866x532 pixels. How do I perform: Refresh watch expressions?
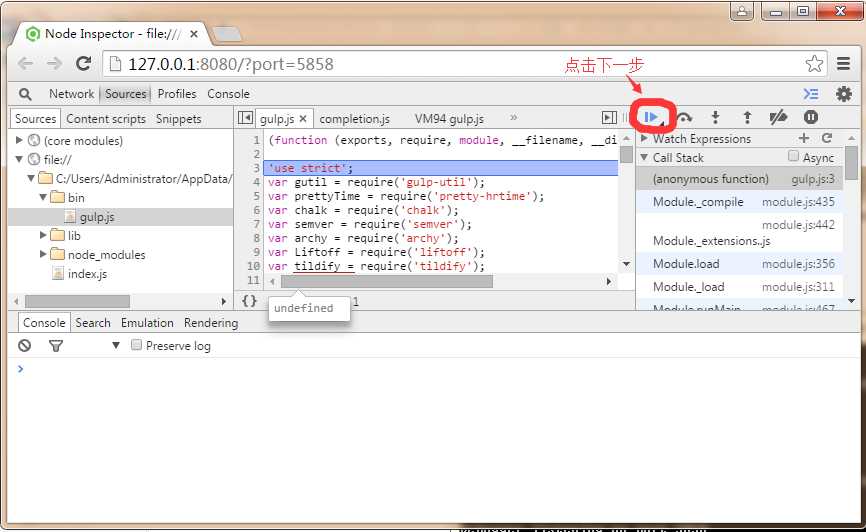pyautogui.click(x=827, y=138)
